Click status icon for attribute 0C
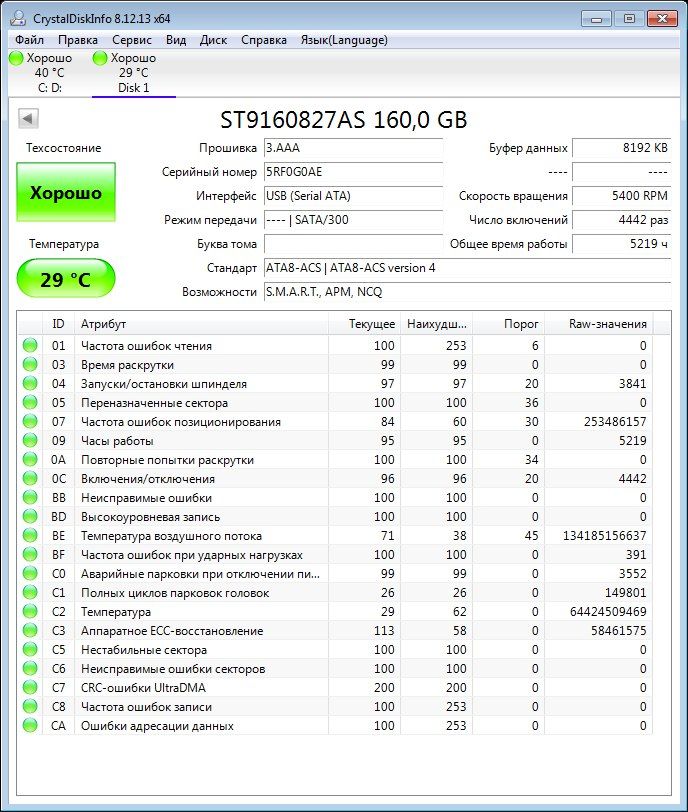 (x=31, y=478)
